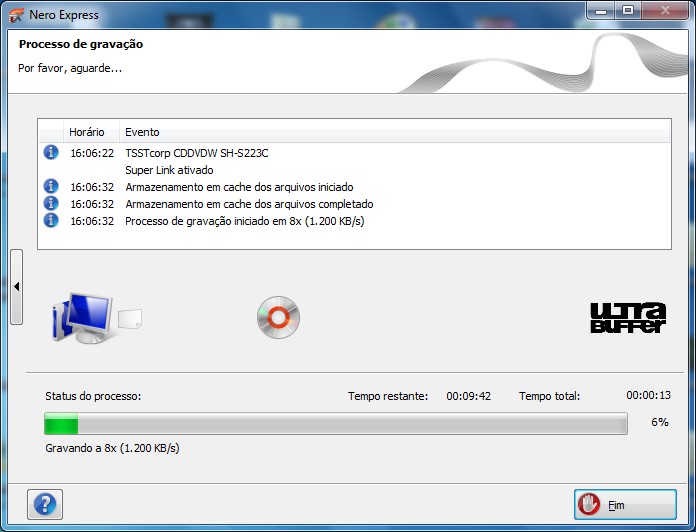Click the computer source icon
Screen dimensions: 696x532
pyautogui.click(x=82, y=317)
